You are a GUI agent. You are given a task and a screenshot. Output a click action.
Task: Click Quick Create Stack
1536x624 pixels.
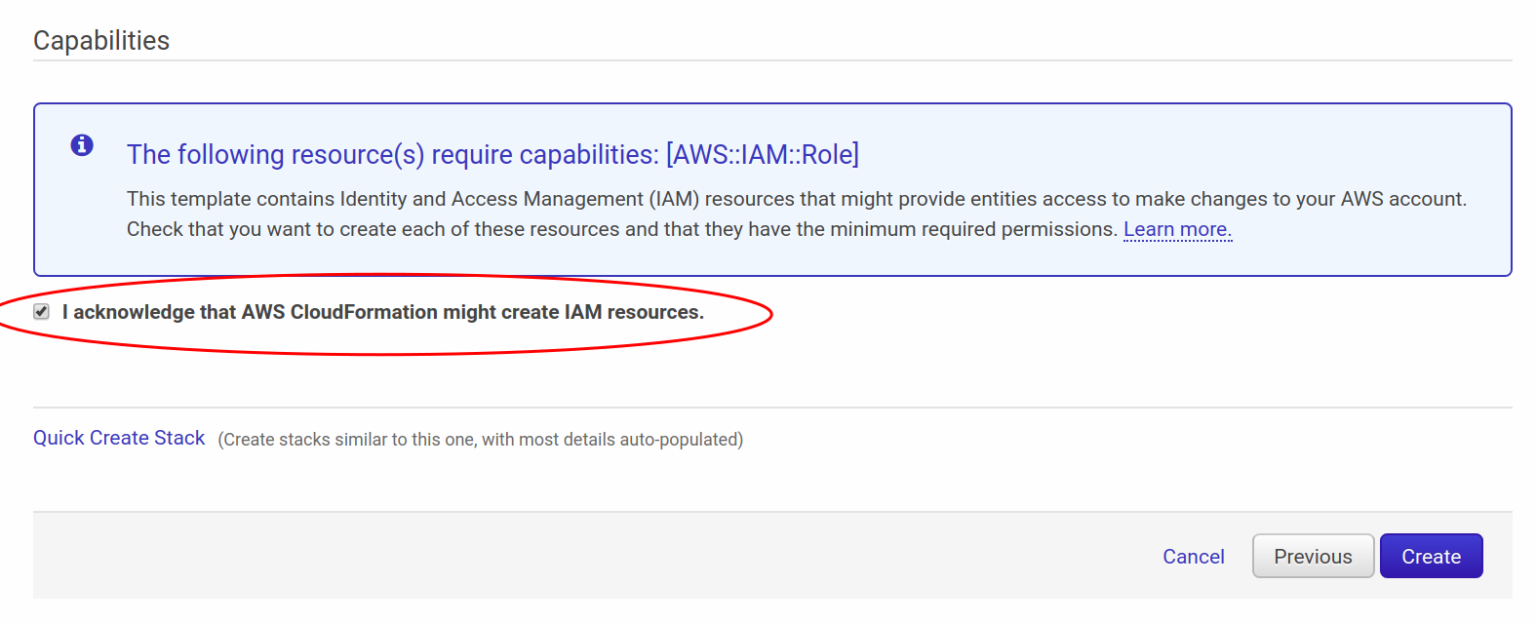[118, 437]
